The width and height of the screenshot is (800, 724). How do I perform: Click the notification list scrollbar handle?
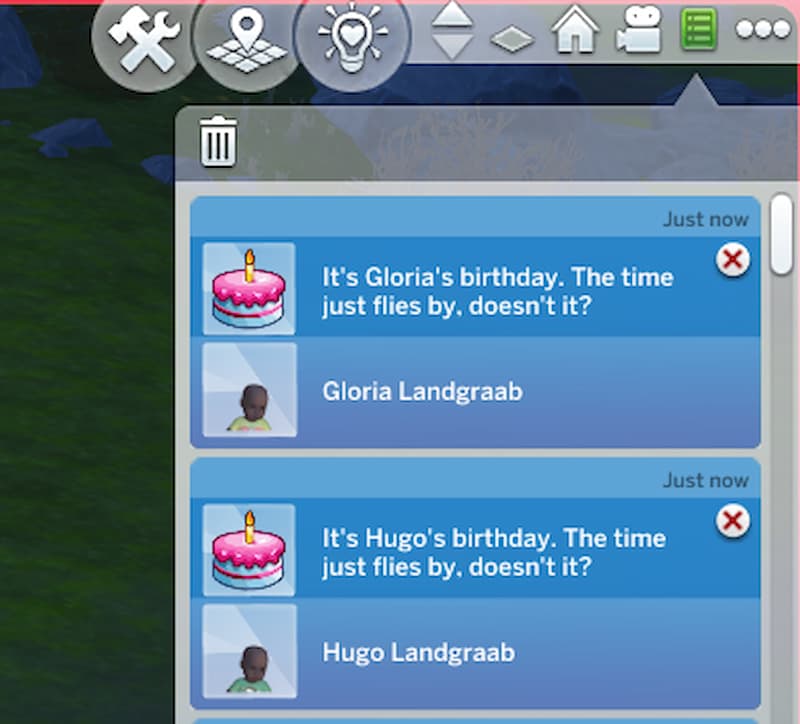coord(781,234)
